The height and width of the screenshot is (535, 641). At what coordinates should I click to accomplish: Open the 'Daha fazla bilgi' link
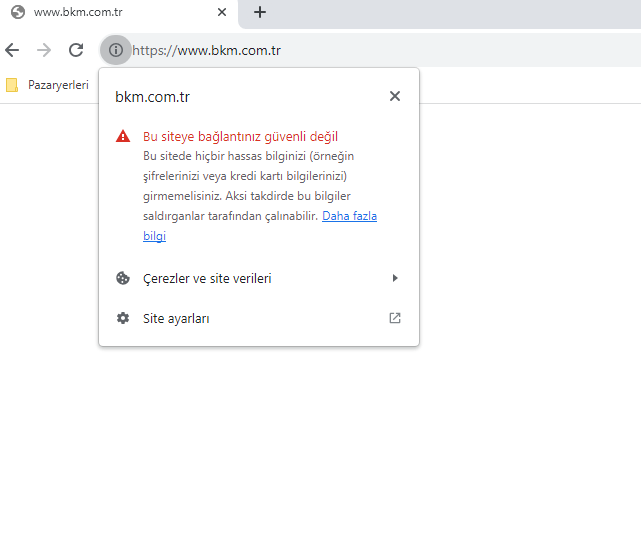(349, 216)
